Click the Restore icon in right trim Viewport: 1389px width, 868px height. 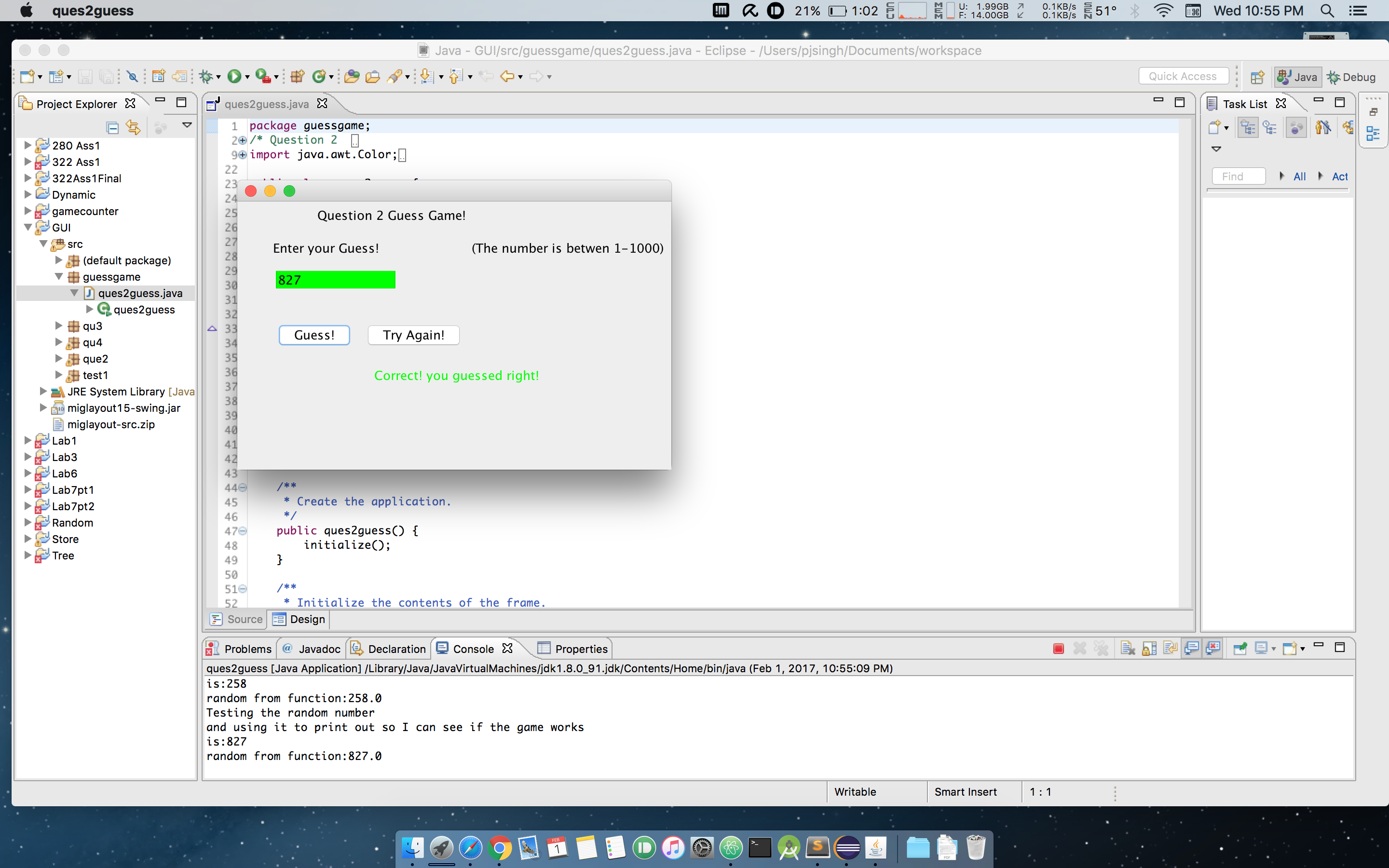pyautogui.click(x=1374, y=112)
